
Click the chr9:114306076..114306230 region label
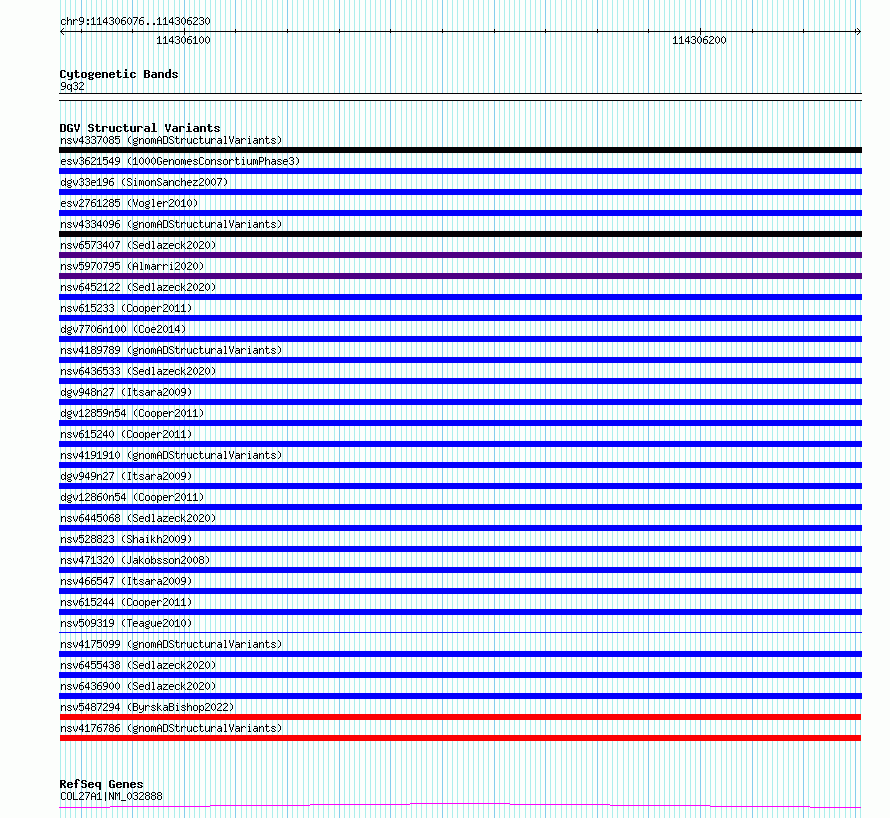135,22
